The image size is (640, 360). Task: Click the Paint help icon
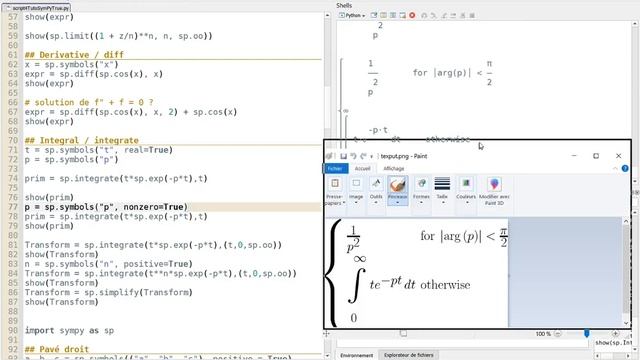(x=625, y=169)
